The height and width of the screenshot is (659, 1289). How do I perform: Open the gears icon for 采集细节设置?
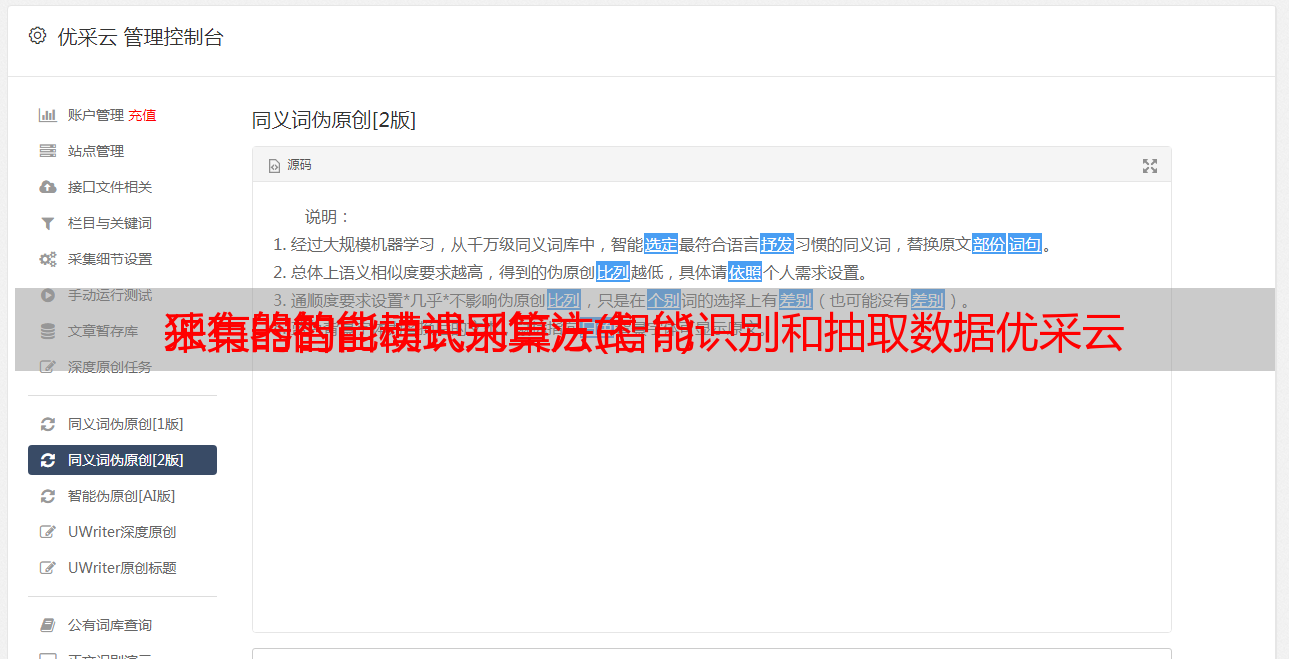tap(47, 259)
